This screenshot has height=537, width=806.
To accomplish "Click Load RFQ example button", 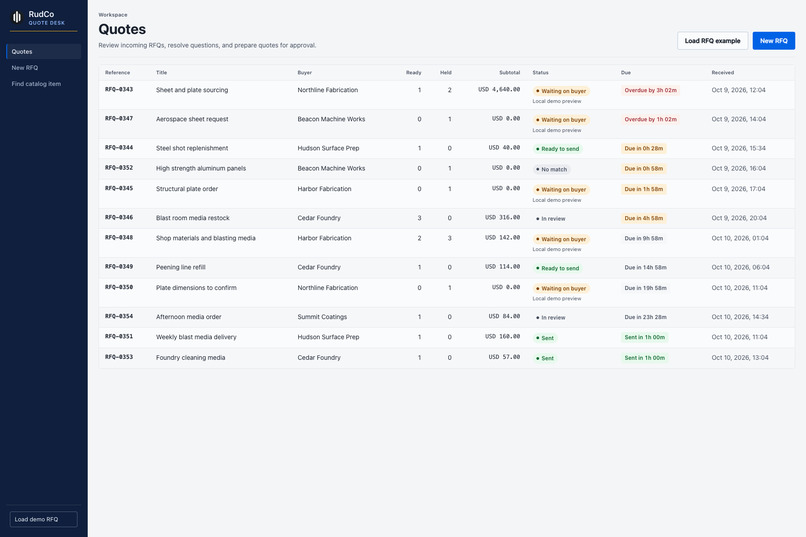I will (712, 41).
